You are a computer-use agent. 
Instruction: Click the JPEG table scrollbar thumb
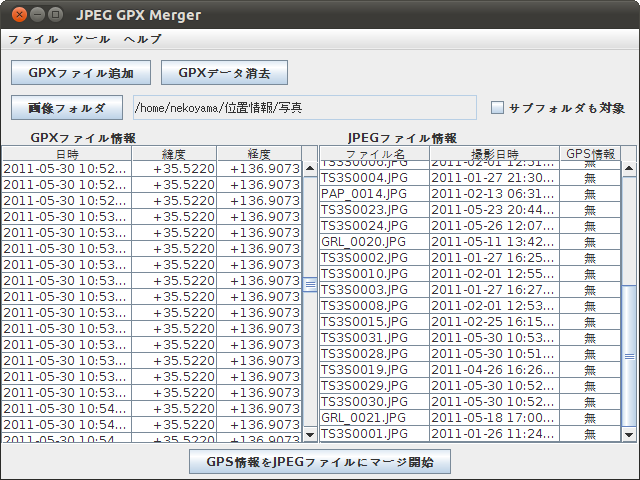629,355
